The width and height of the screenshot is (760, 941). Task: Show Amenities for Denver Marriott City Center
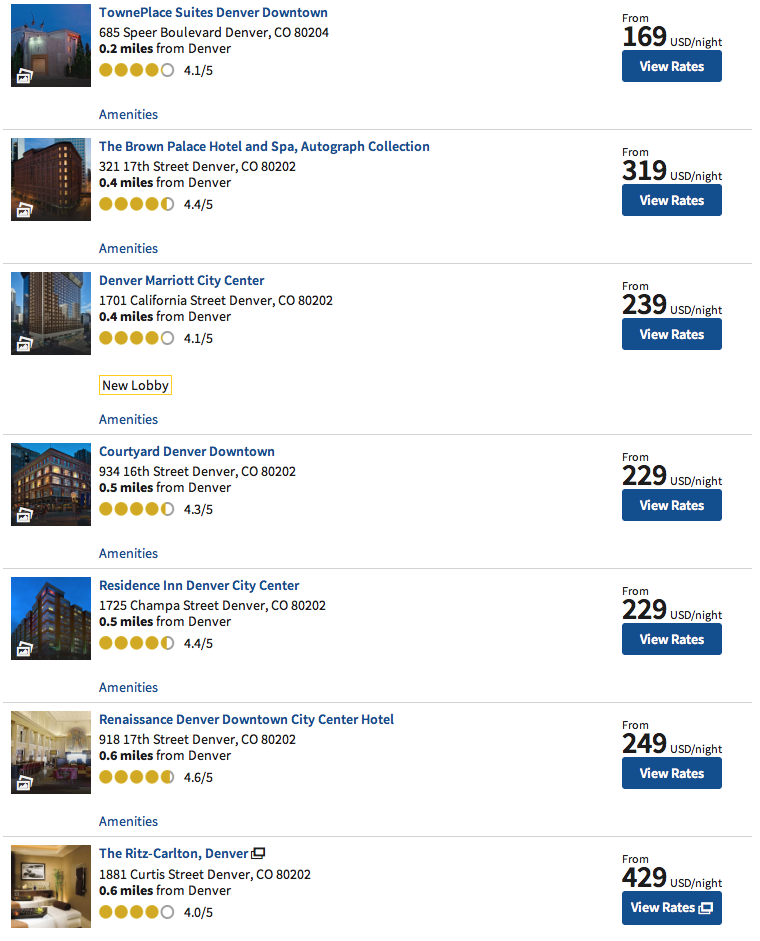click(x=128, y=420)
